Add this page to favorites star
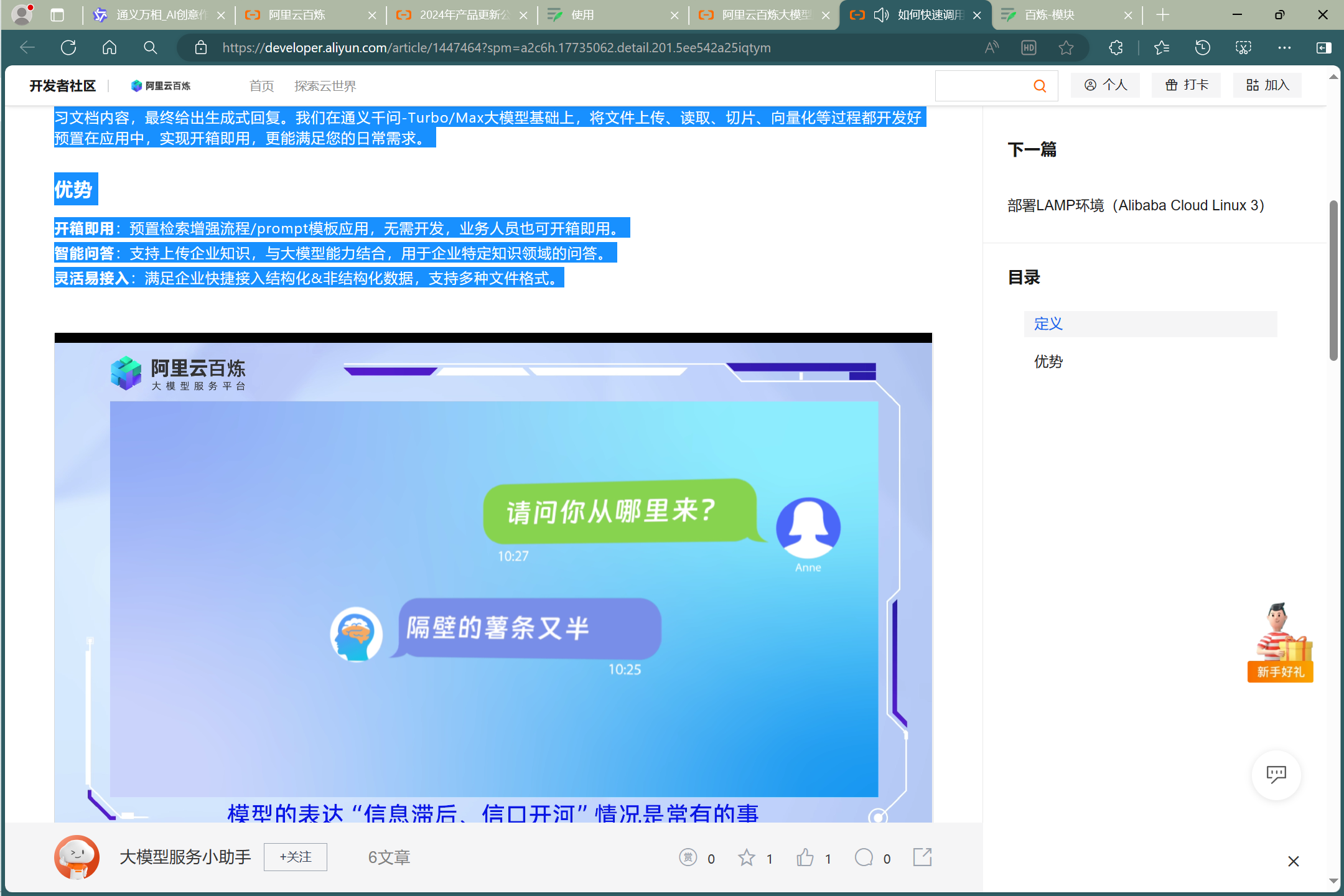The width and height of the screenshot is (1344, 896). point(1066,48)
